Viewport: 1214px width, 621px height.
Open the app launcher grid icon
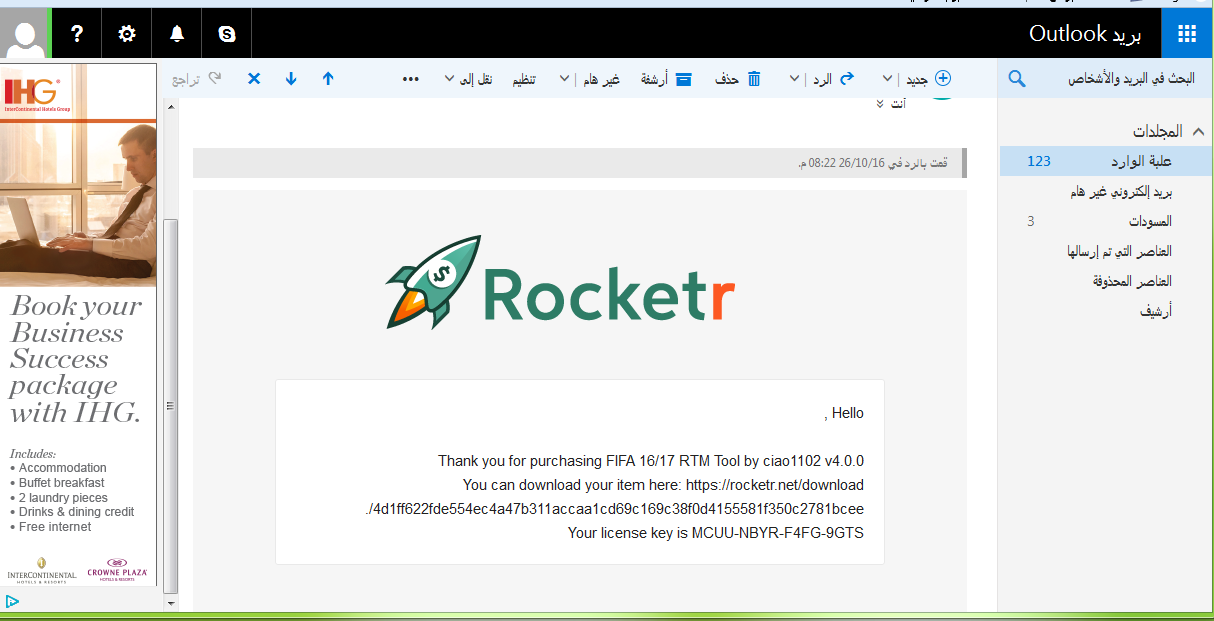coord(1187,34)
